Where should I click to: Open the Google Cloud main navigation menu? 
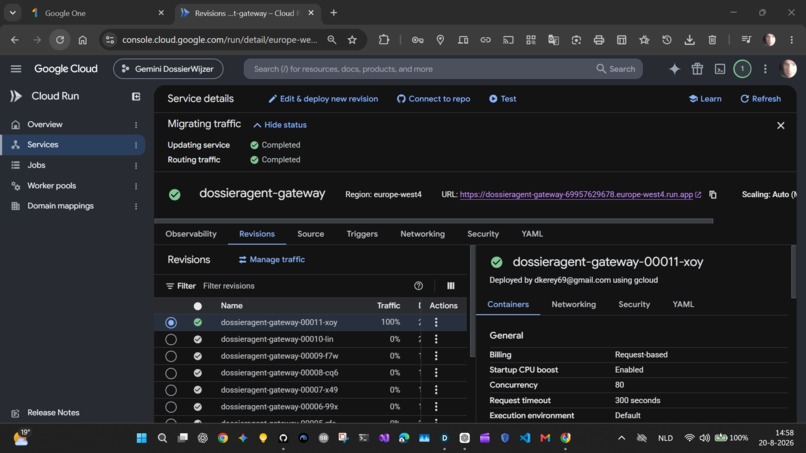coord(16,69)
